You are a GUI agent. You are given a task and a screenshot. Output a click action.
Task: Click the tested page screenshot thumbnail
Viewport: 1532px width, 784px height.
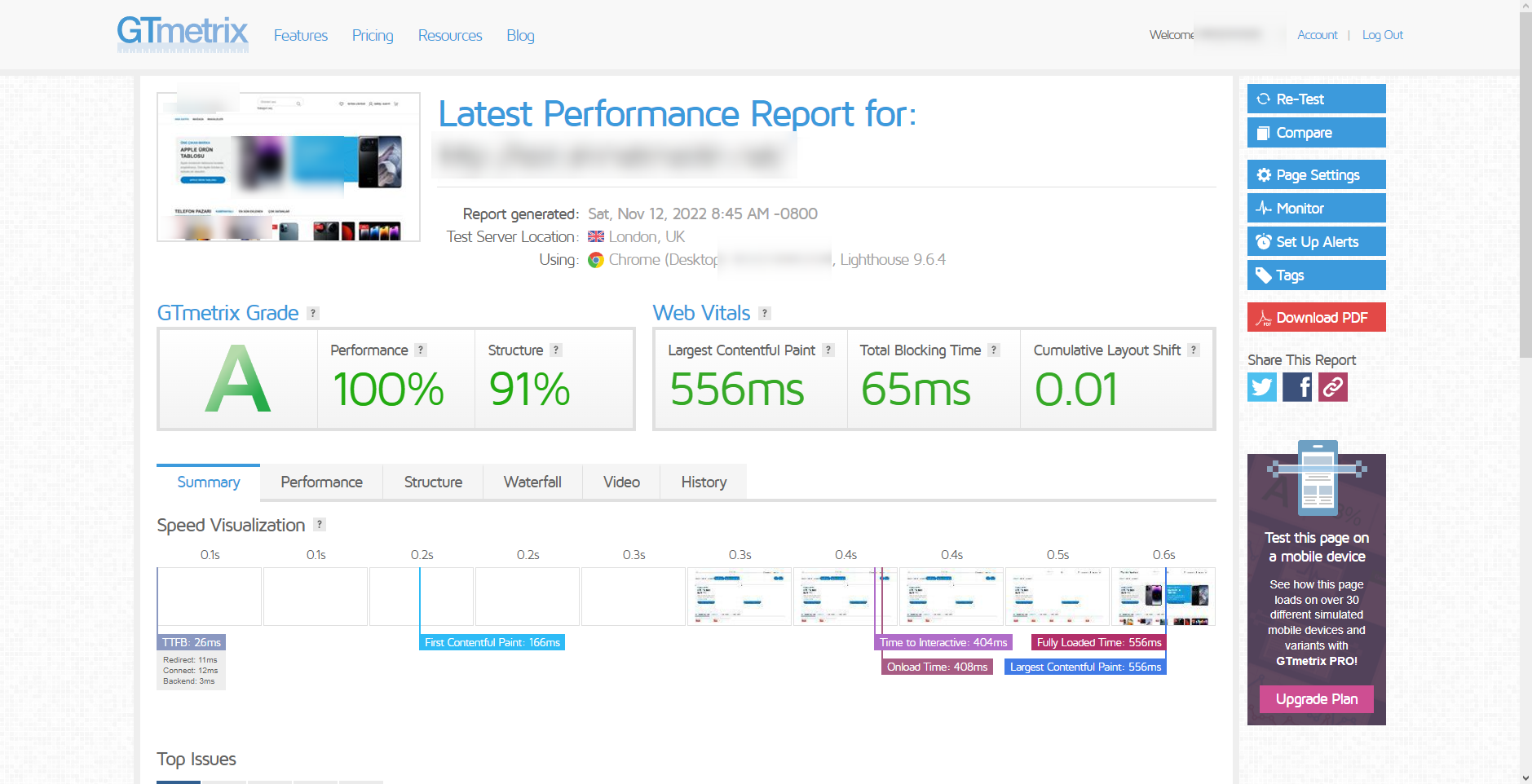point(289,167)
